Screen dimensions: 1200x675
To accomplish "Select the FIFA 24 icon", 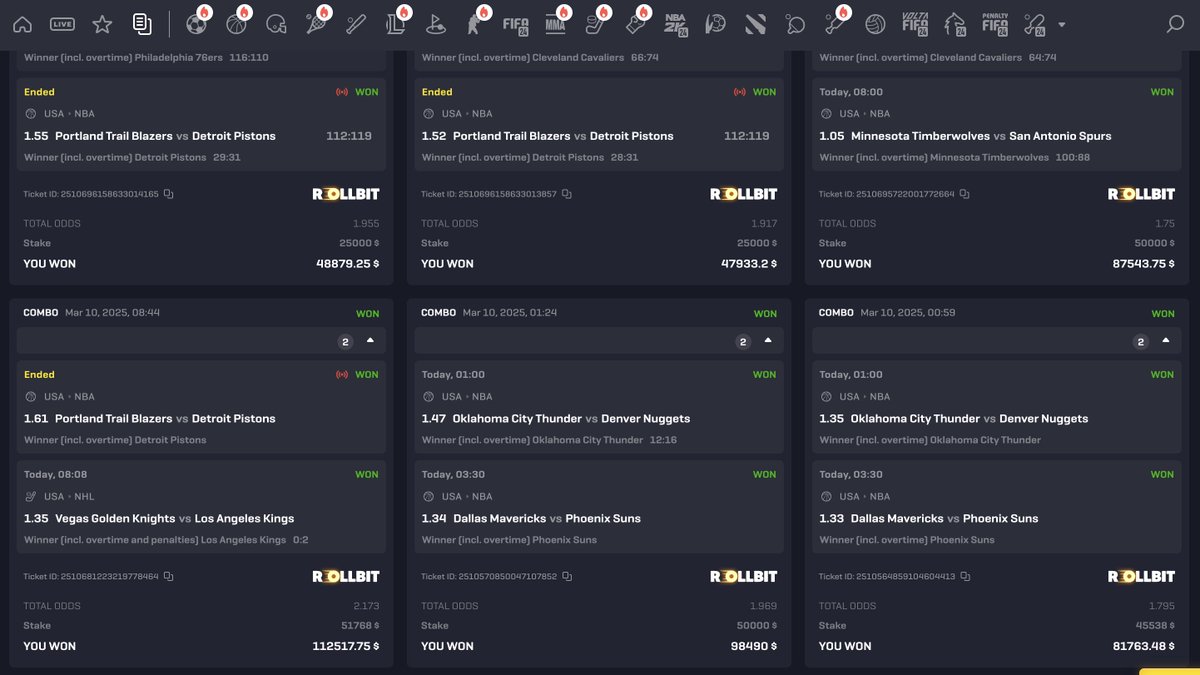I will pyautogui.click(x=515, y=24).
